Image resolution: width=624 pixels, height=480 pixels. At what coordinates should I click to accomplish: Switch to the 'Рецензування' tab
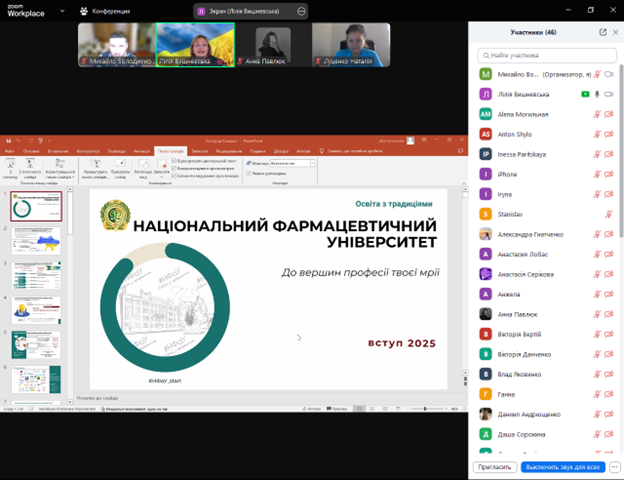(229, 151)
